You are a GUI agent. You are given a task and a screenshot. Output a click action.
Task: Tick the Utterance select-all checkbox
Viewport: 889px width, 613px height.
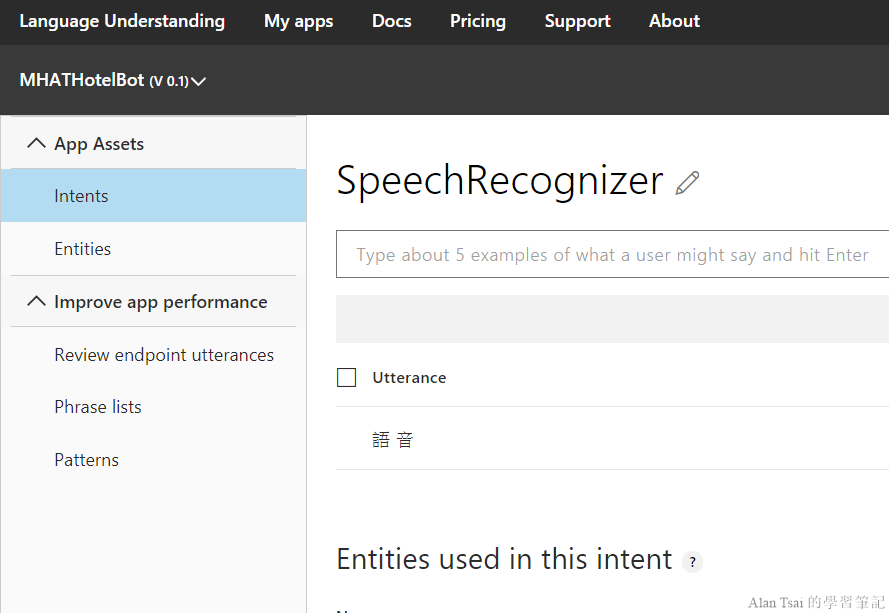(x=347, y=377)
